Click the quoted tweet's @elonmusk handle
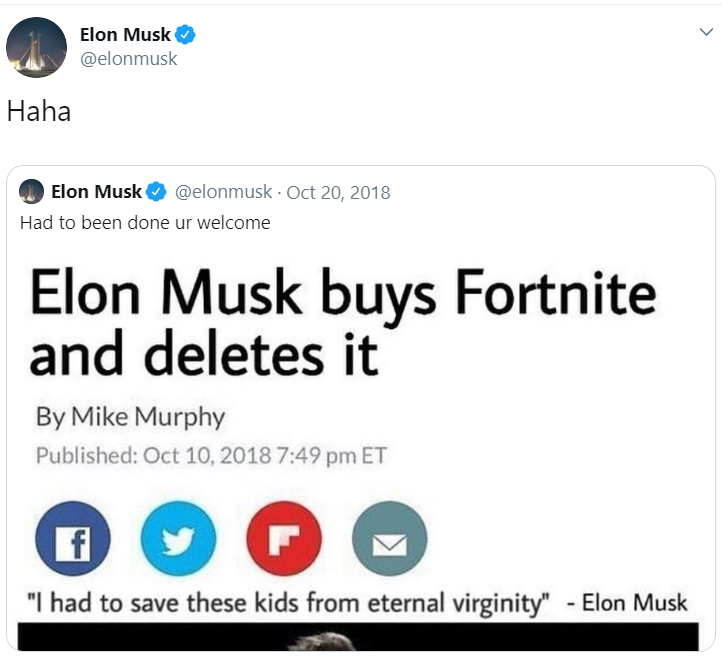This screenshot has width=722, height=662. click(224, 192)
